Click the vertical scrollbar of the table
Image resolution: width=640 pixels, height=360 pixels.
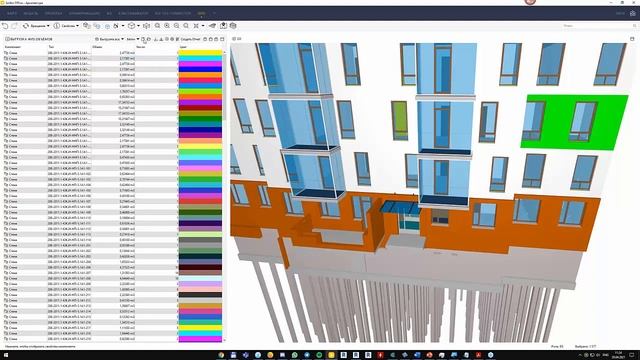point(224,196)
